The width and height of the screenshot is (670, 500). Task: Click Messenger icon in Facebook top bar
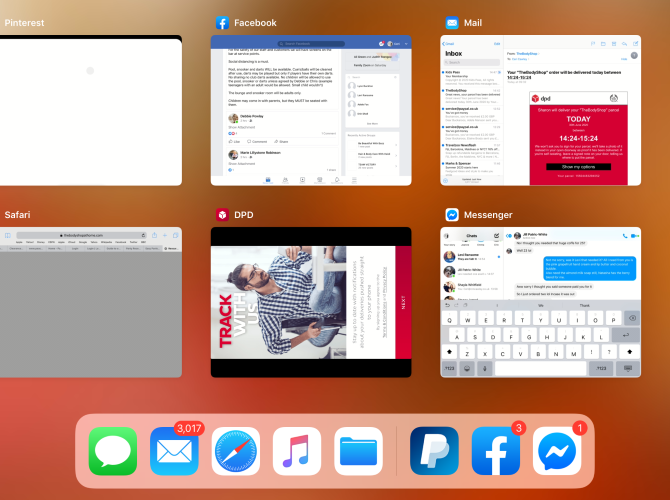382,44
